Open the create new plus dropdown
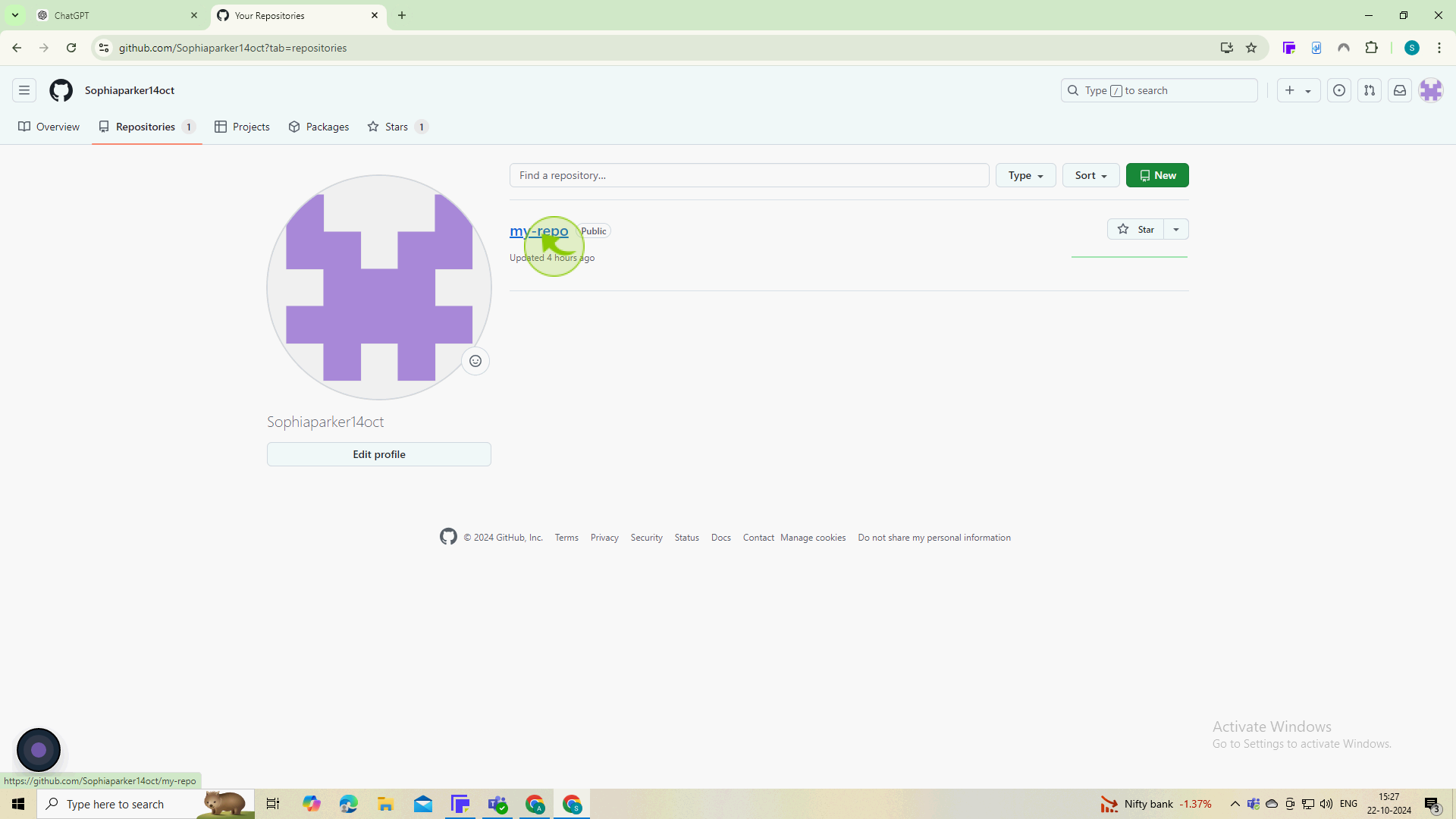 [x=1298, y=90]
